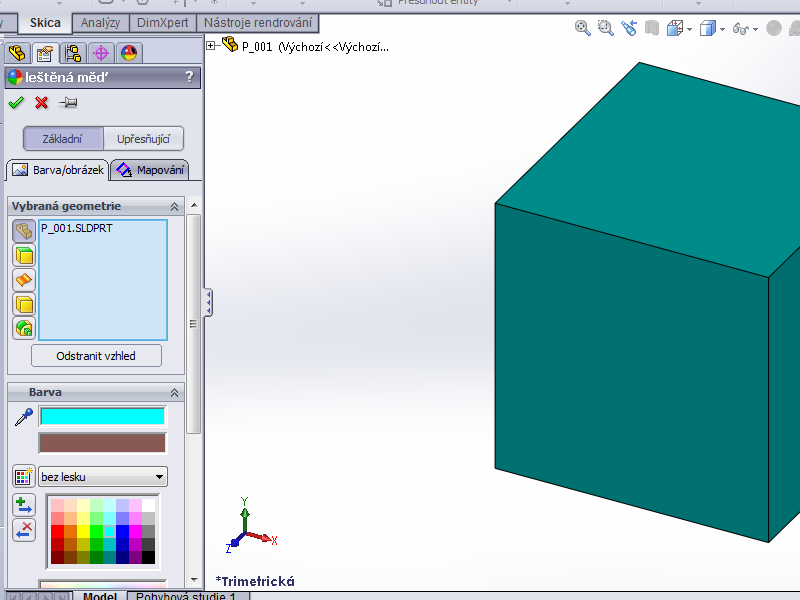Enable the select-surfaces filter icon

click(x=24, y=280)
